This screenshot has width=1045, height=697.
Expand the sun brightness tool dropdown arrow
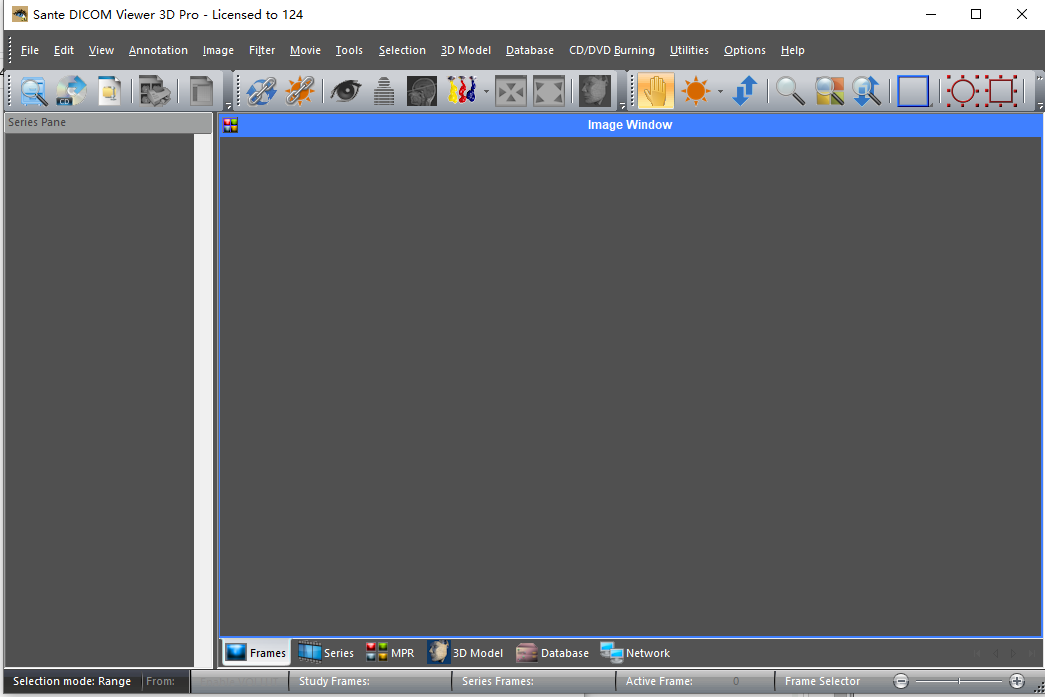[720, 93]
